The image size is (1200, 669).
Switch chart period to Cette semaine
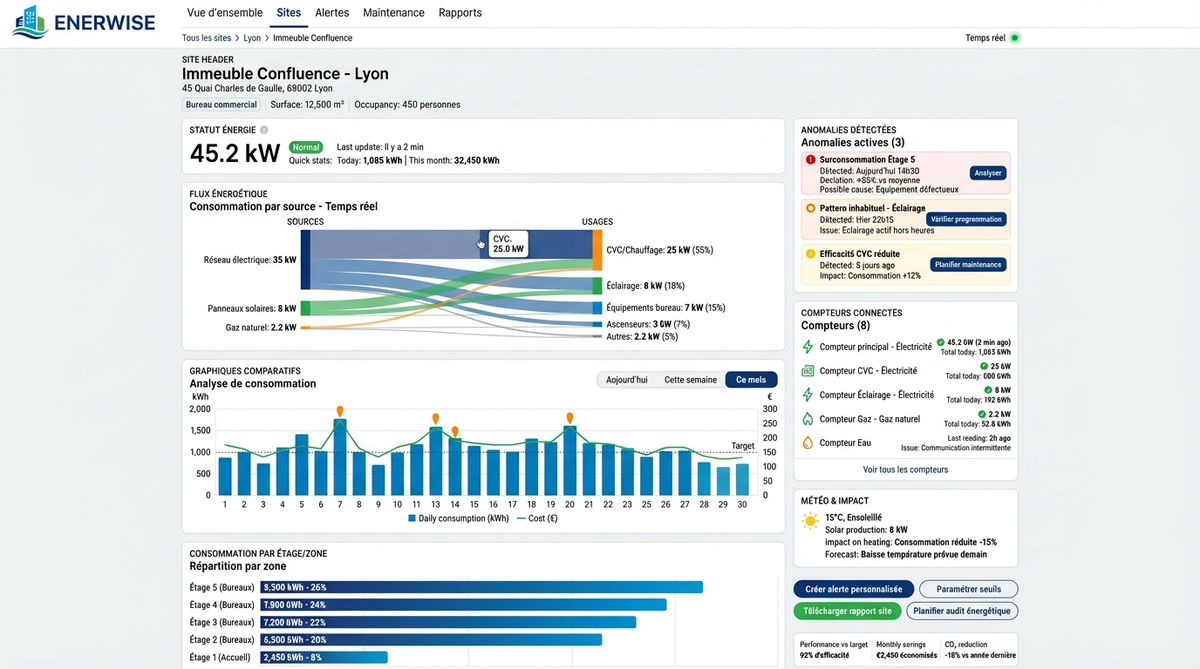(690, 380)
